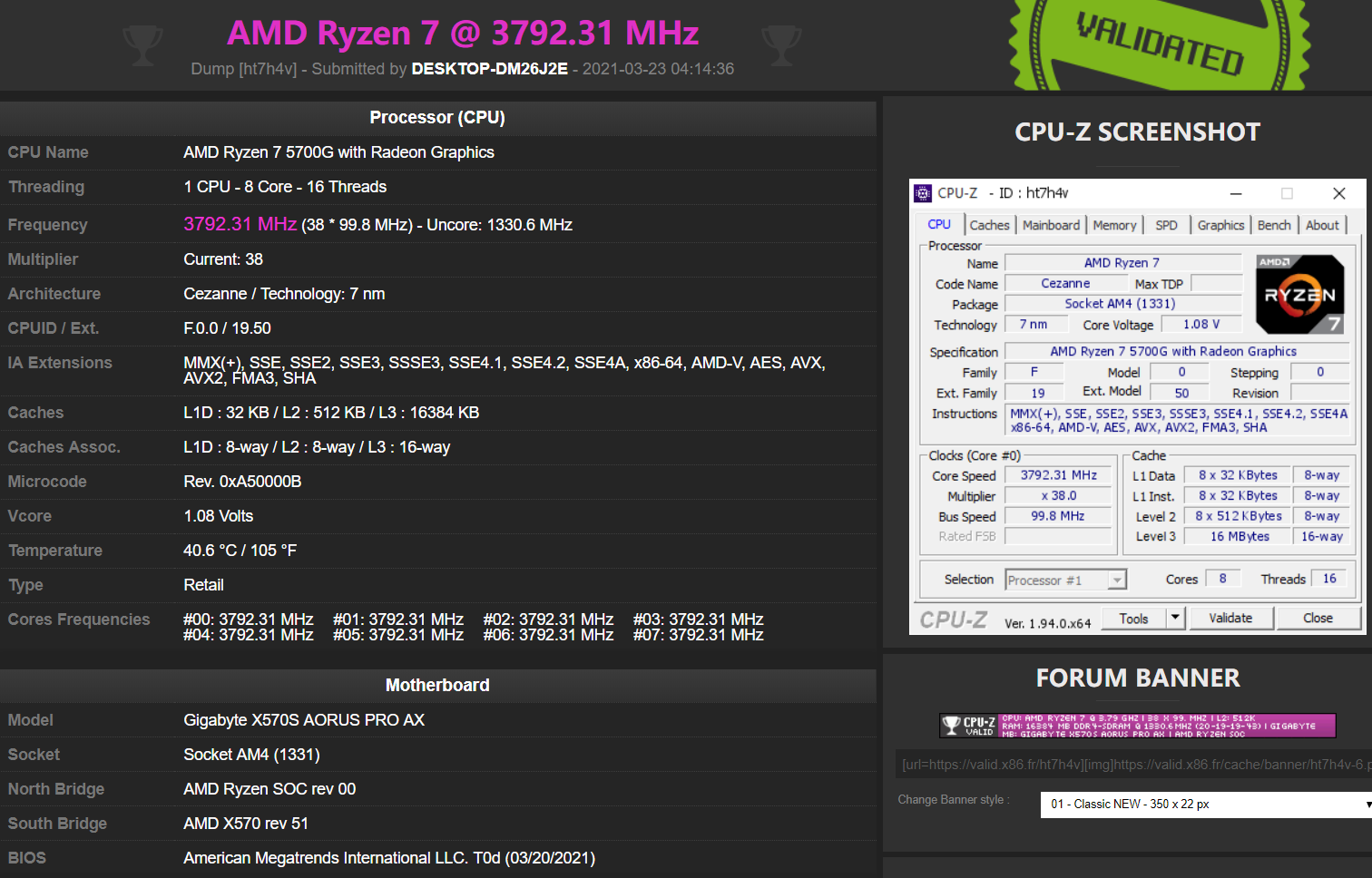1372x878 pixels.
Task: Close the CPU-Z window
Action: pyautogui.click(x=1338, y=193)
